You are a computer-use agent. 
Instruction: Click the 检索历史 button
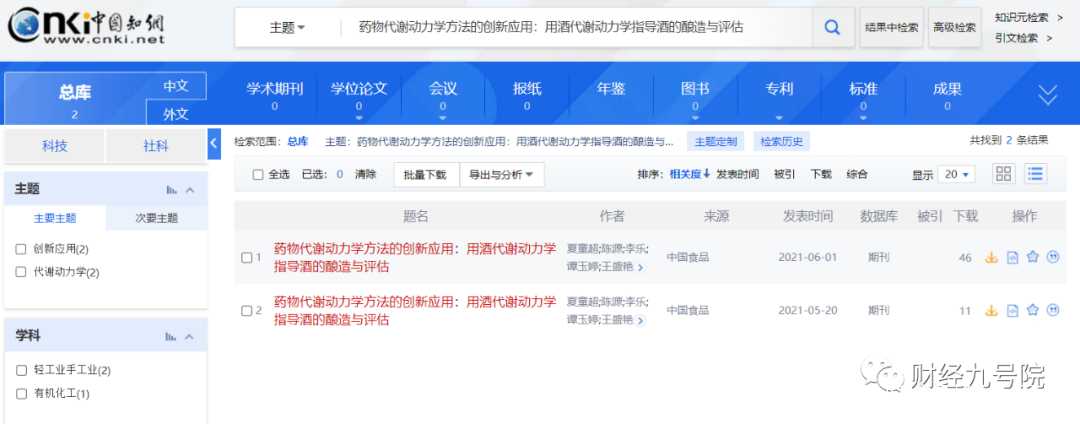[x=782, y=142]
